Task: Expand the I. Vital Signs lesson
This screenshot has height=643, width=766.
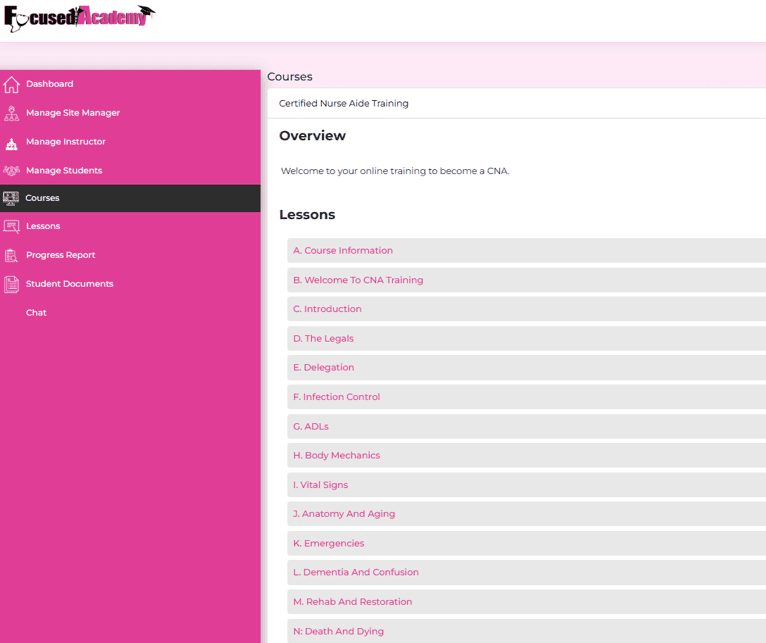Action: (320, 485)
